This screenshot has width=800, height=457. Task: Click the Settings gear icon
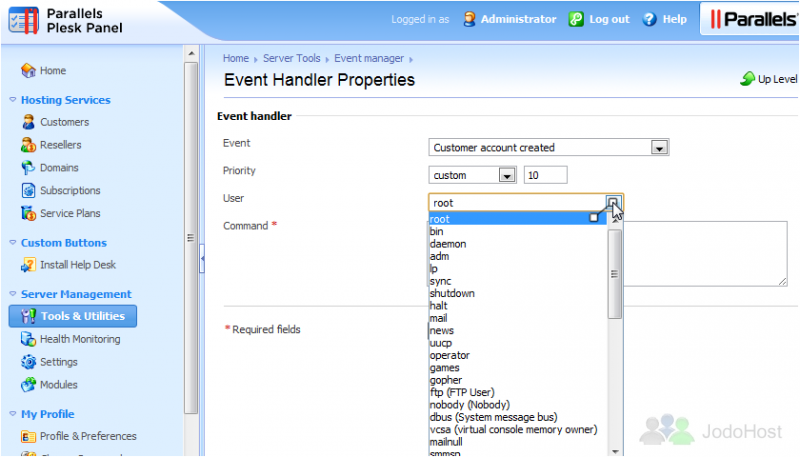click(28, 362)
